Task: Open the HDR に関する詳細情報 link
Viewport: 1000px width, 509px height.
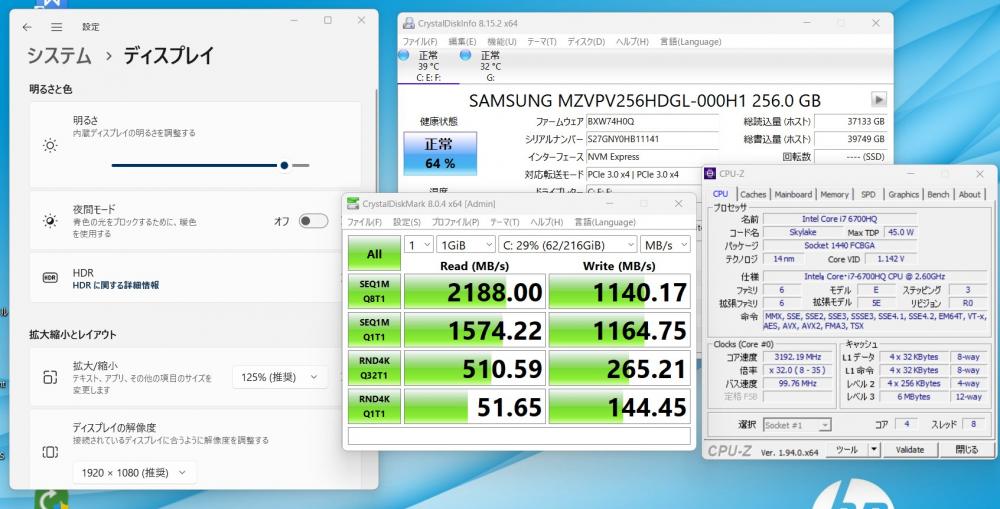Action: 116,285
